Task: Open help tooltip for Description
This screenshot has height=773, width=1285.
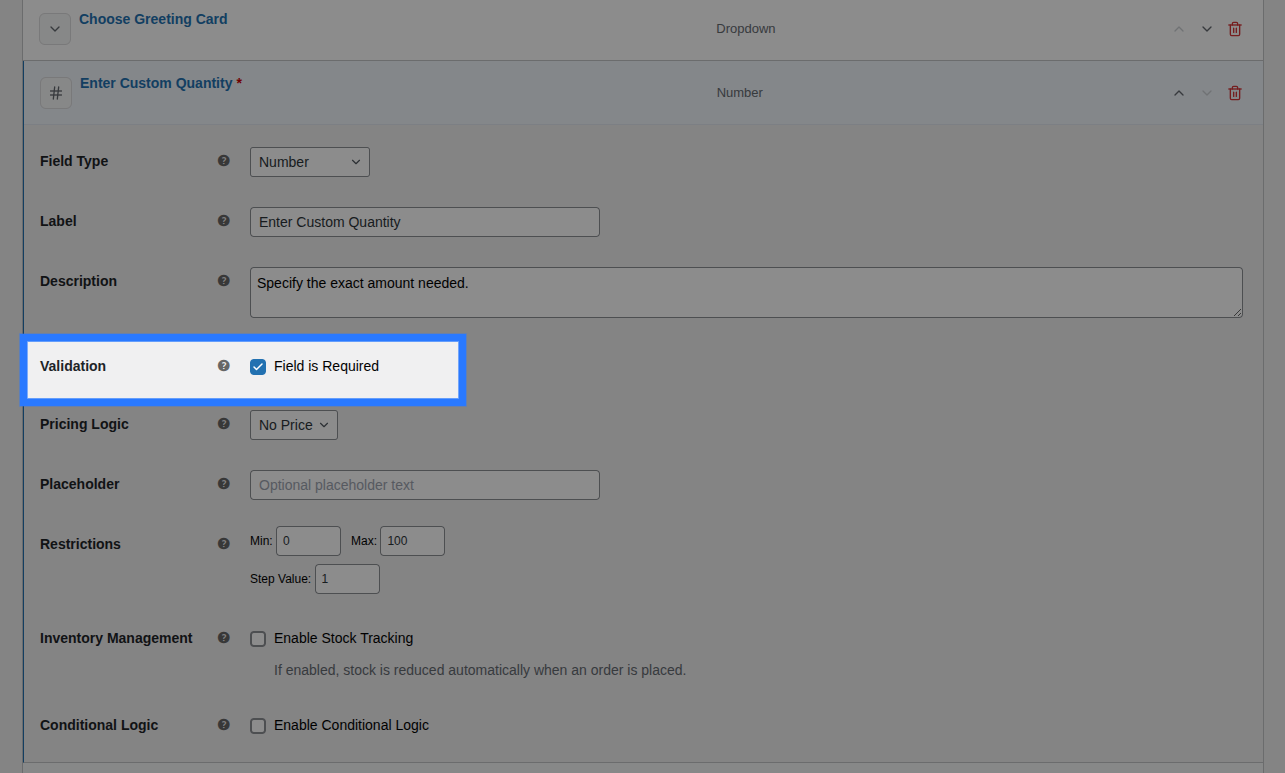Action: click(224, 280)
